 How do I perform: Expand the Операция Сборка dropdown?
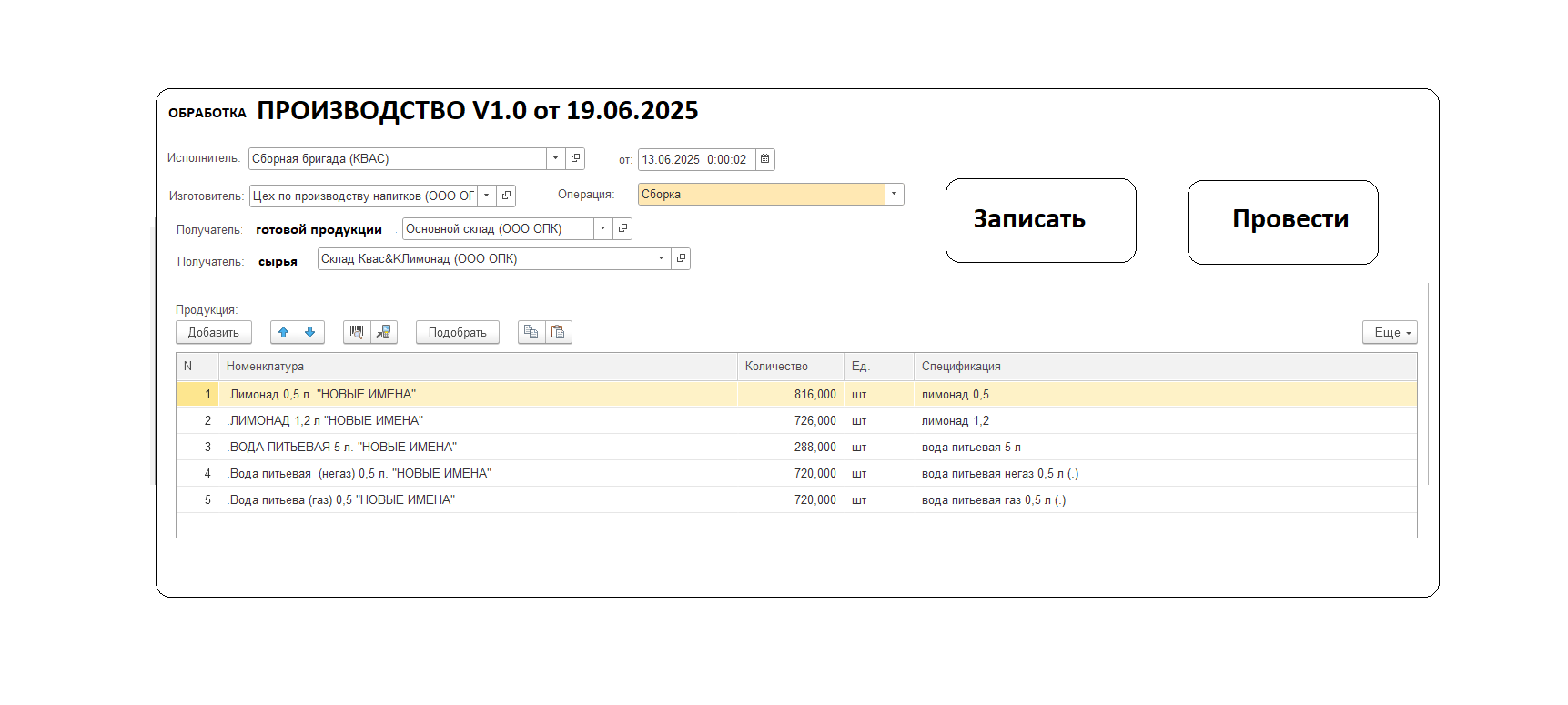pyautogui.click(x=895, y=195)
